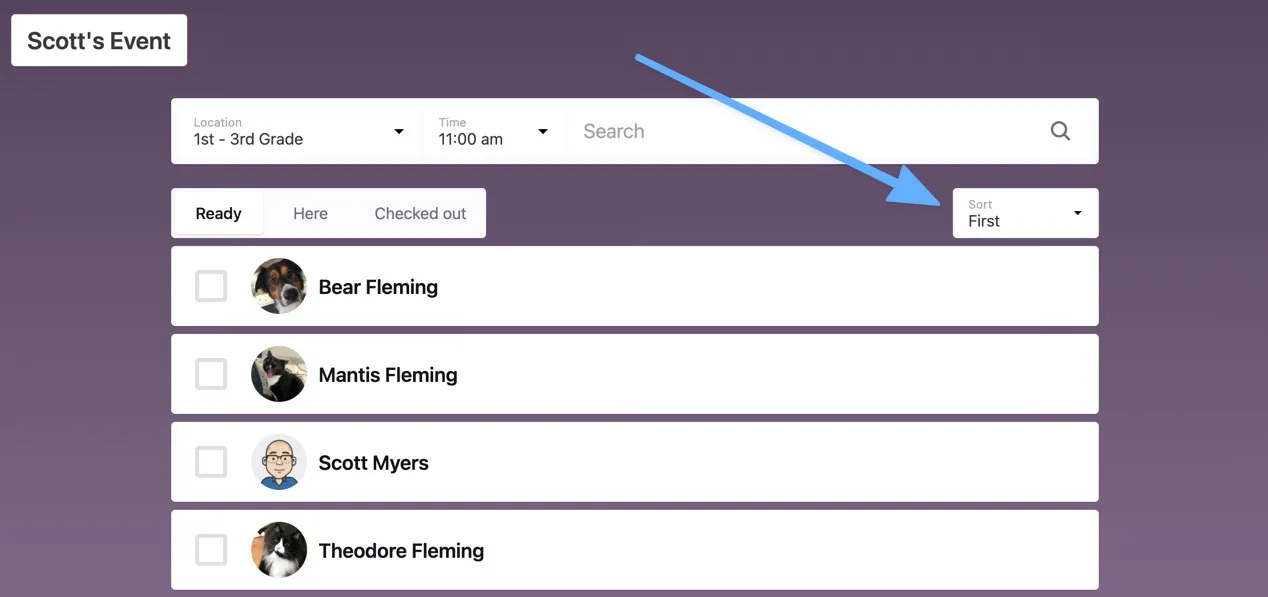This screenshot has height=597, width=1268.
Task: Open the Location dropdown
Action: [298, 131]
